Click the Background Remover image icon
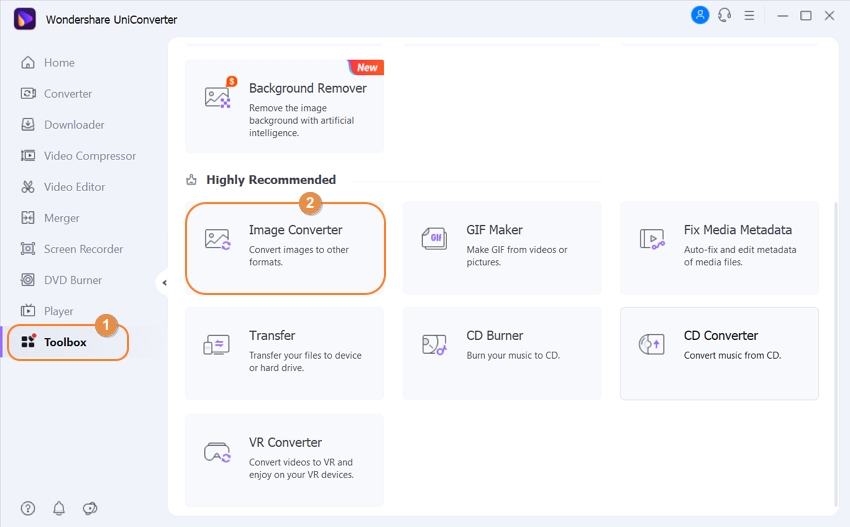This screenshot has width=850, height=527. point(218,97)
